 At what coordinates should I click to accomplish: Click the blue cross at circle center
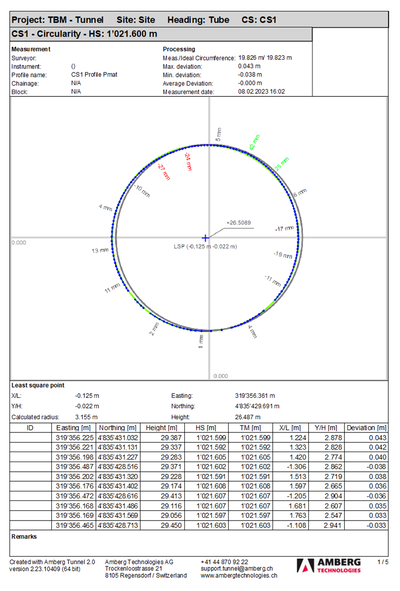(205, 238)
